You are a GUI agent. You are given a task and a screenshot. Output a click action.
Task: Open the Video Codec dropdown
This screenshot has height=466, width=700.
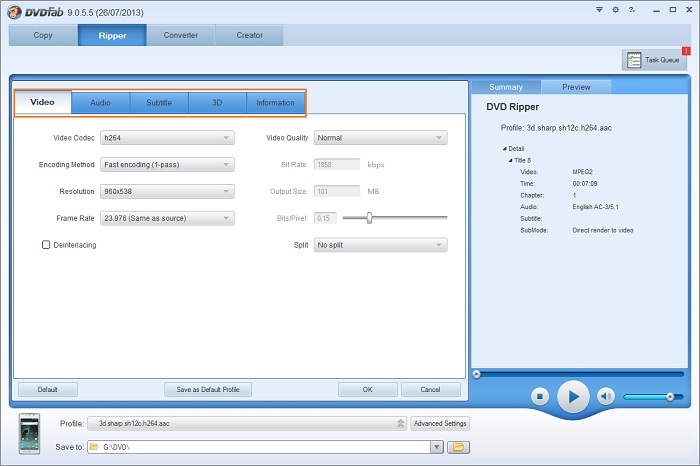coord(167,138)
